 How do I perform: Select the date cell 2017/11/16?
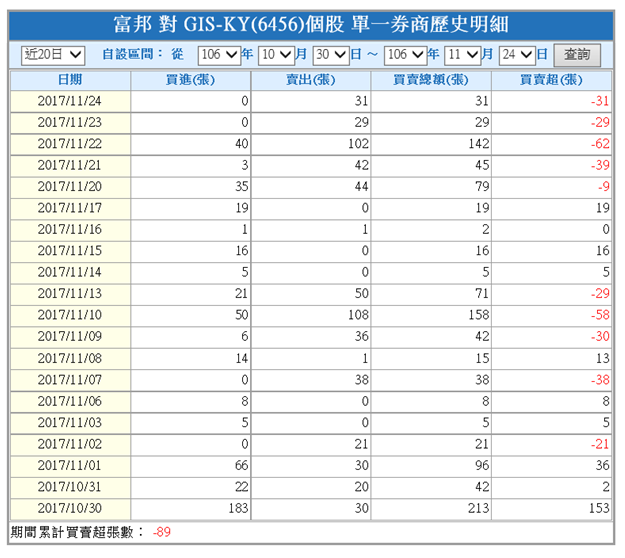70,230
